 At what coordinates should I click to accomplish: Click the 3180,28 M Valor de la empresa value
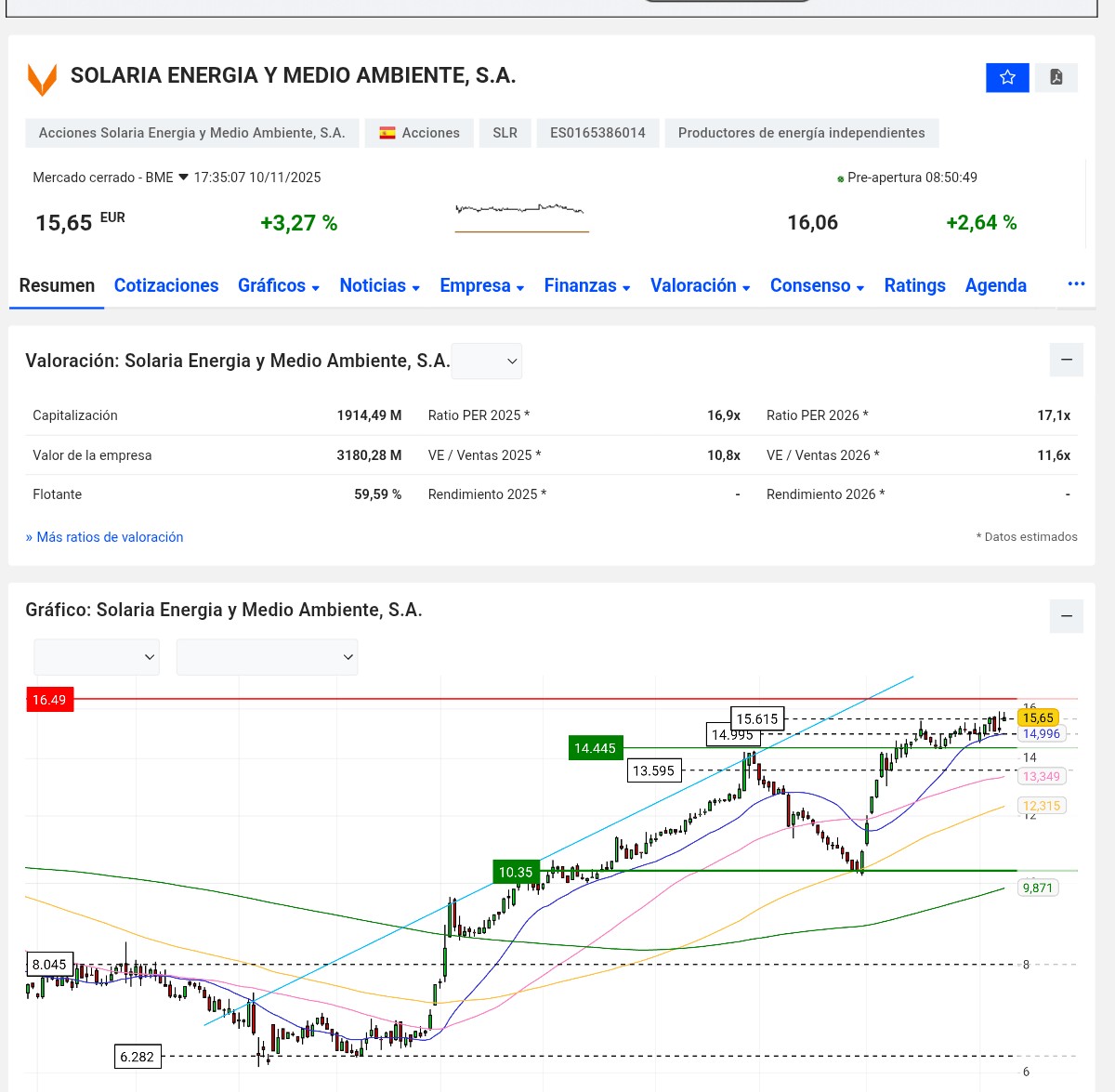(369, 455)
